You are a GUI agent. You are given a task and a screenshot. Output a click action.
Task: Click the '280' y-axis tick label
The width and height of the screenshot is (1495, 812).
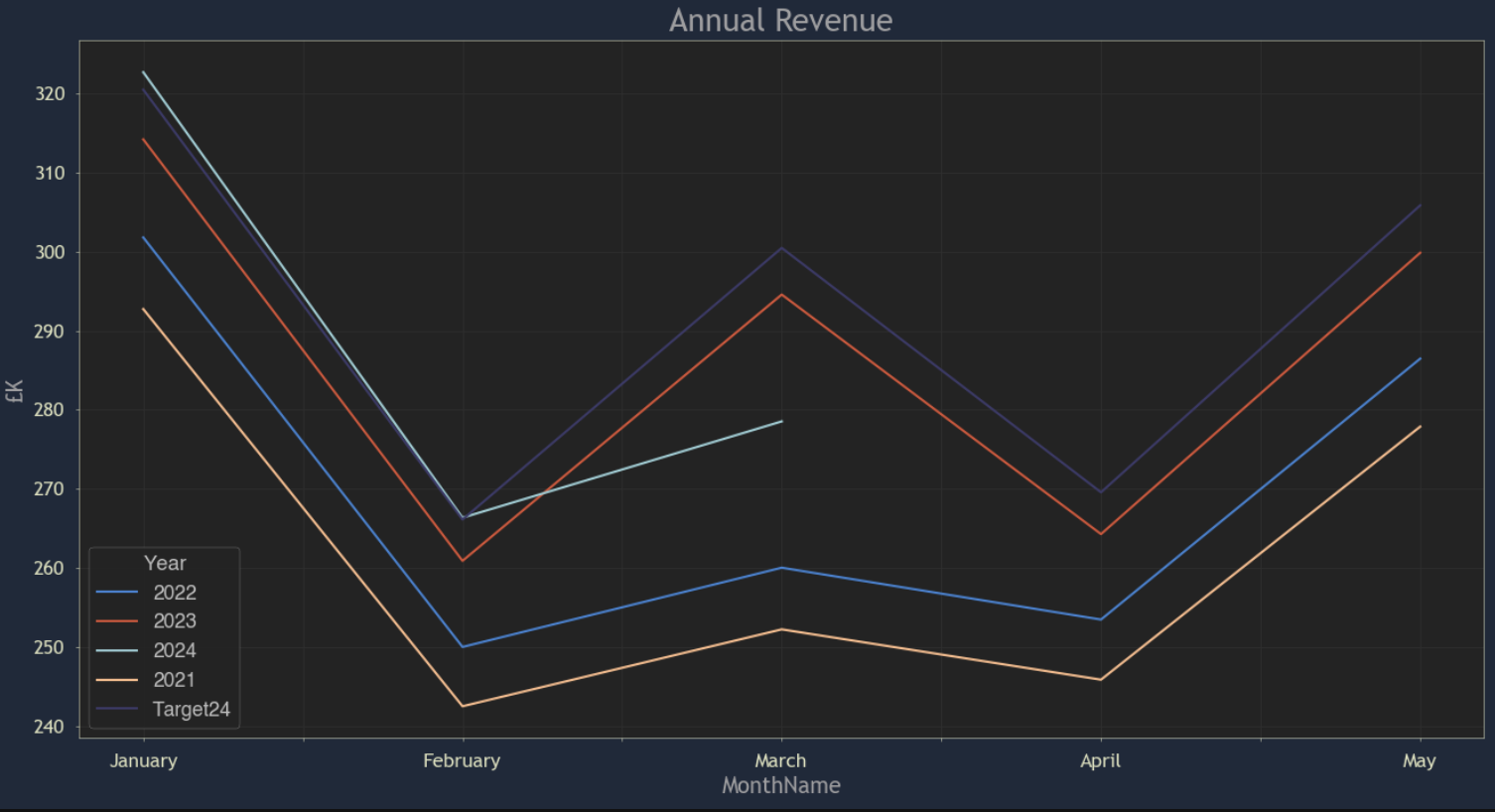(x=50, y=410)
